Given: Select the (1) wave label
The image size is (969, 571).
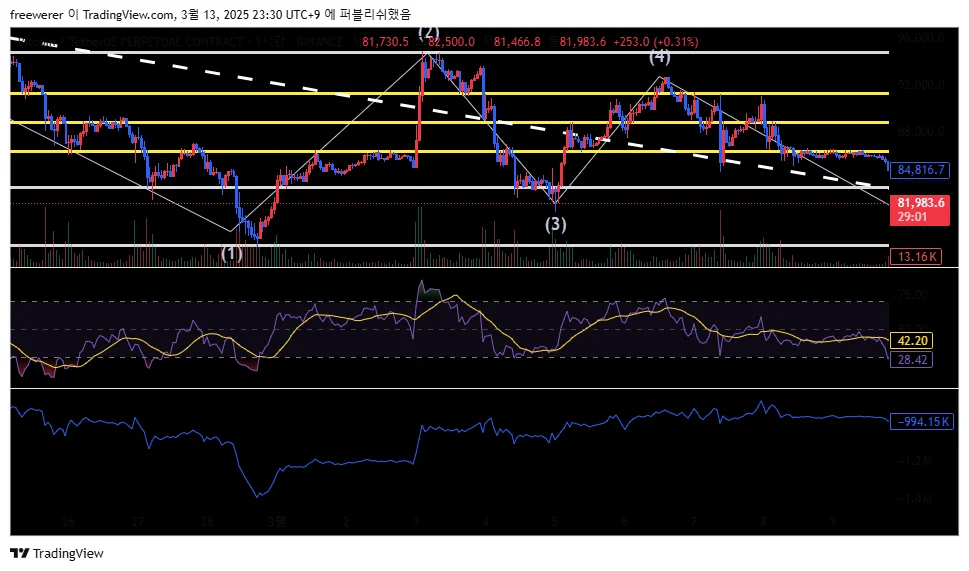Looking at the screenshot, I should [x=232, y=253].
